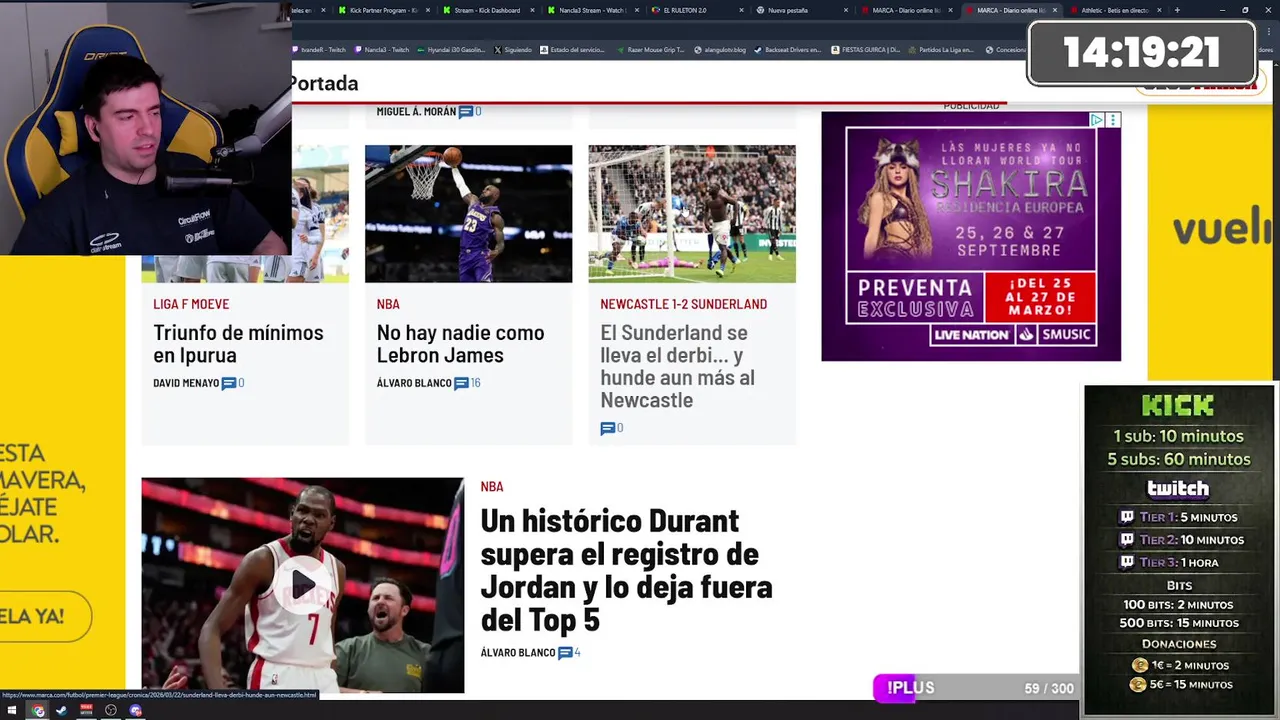Screen dimensions: 1280x720
Task: Click !PLUS progress bar overlay
Action: click(976, 688)
